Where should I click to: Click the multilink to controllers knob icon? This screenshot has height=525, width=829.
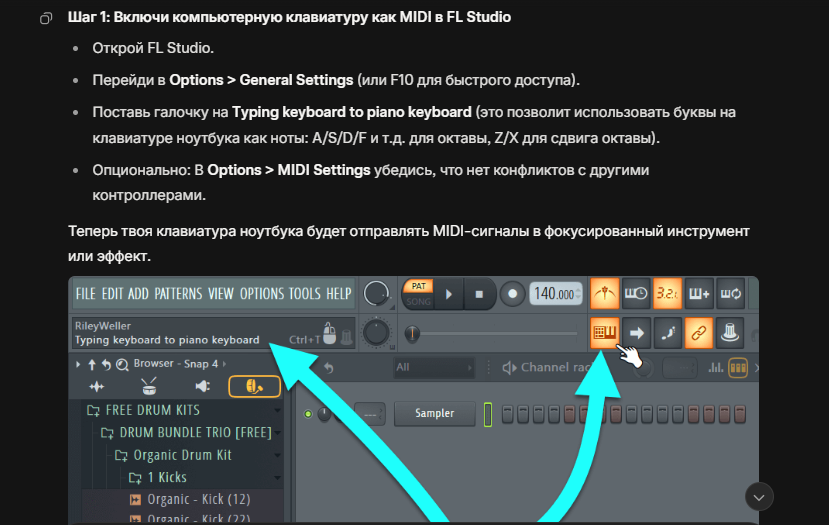point(730,333)
